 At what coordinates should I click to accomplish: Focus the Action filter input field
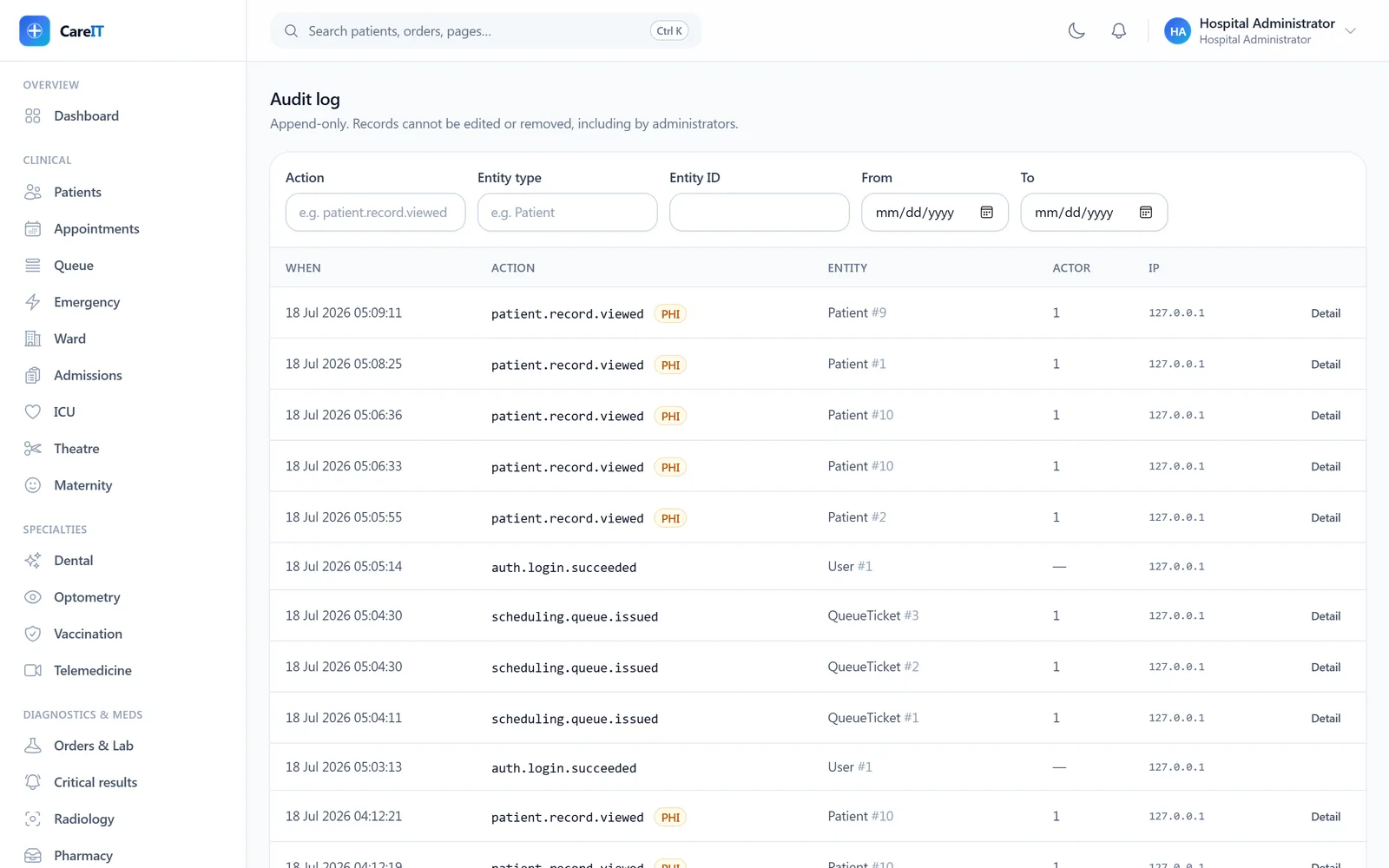[375, 213]
